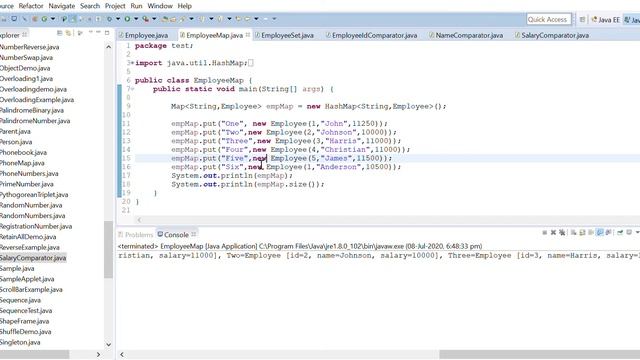The height and width of the screenshot is (360, 640).
Task: Select SalaryComparator.java in the explorer list
Action: click(33, 258)
